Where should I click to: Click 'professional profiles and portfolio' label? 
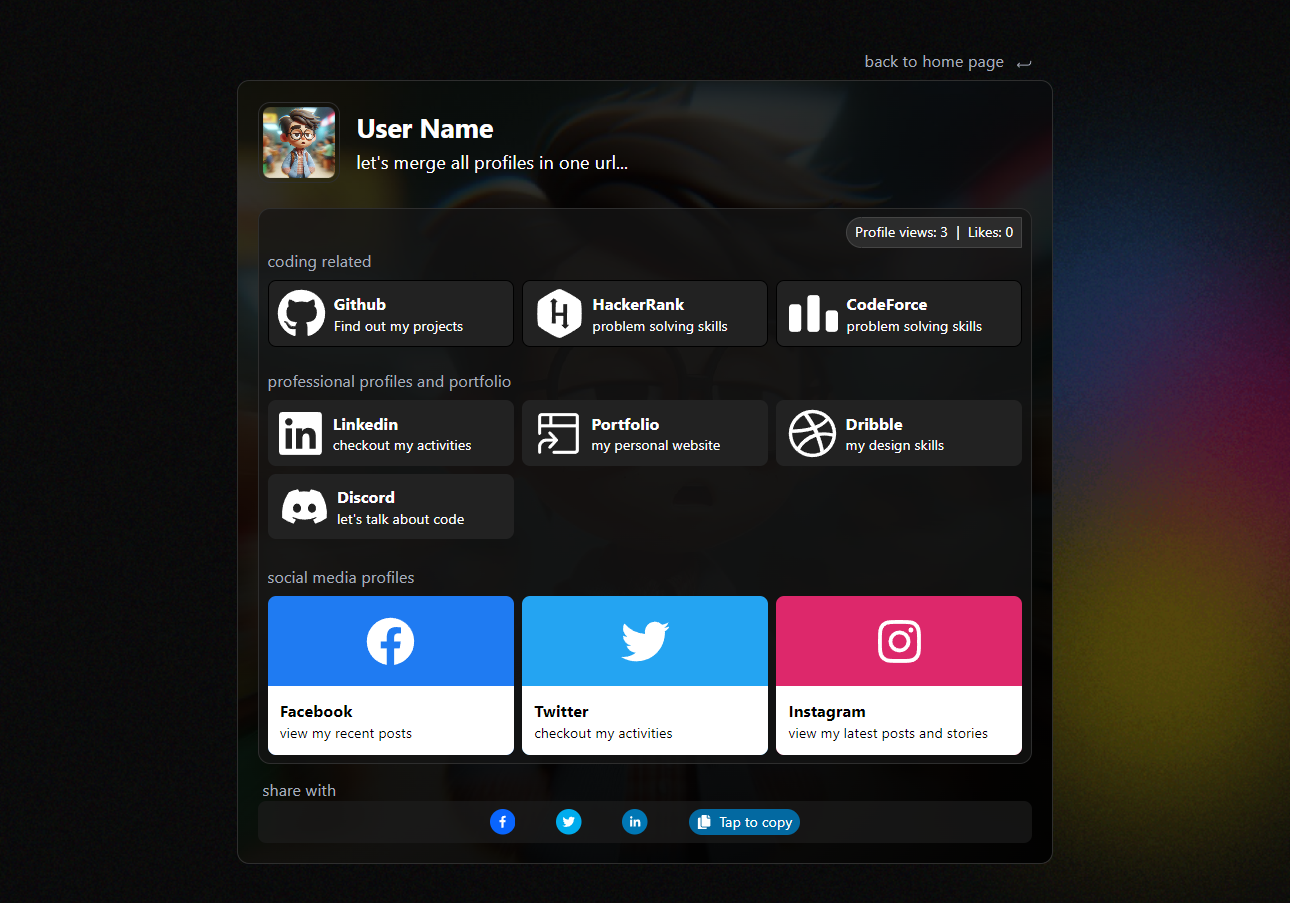[389, 382]
